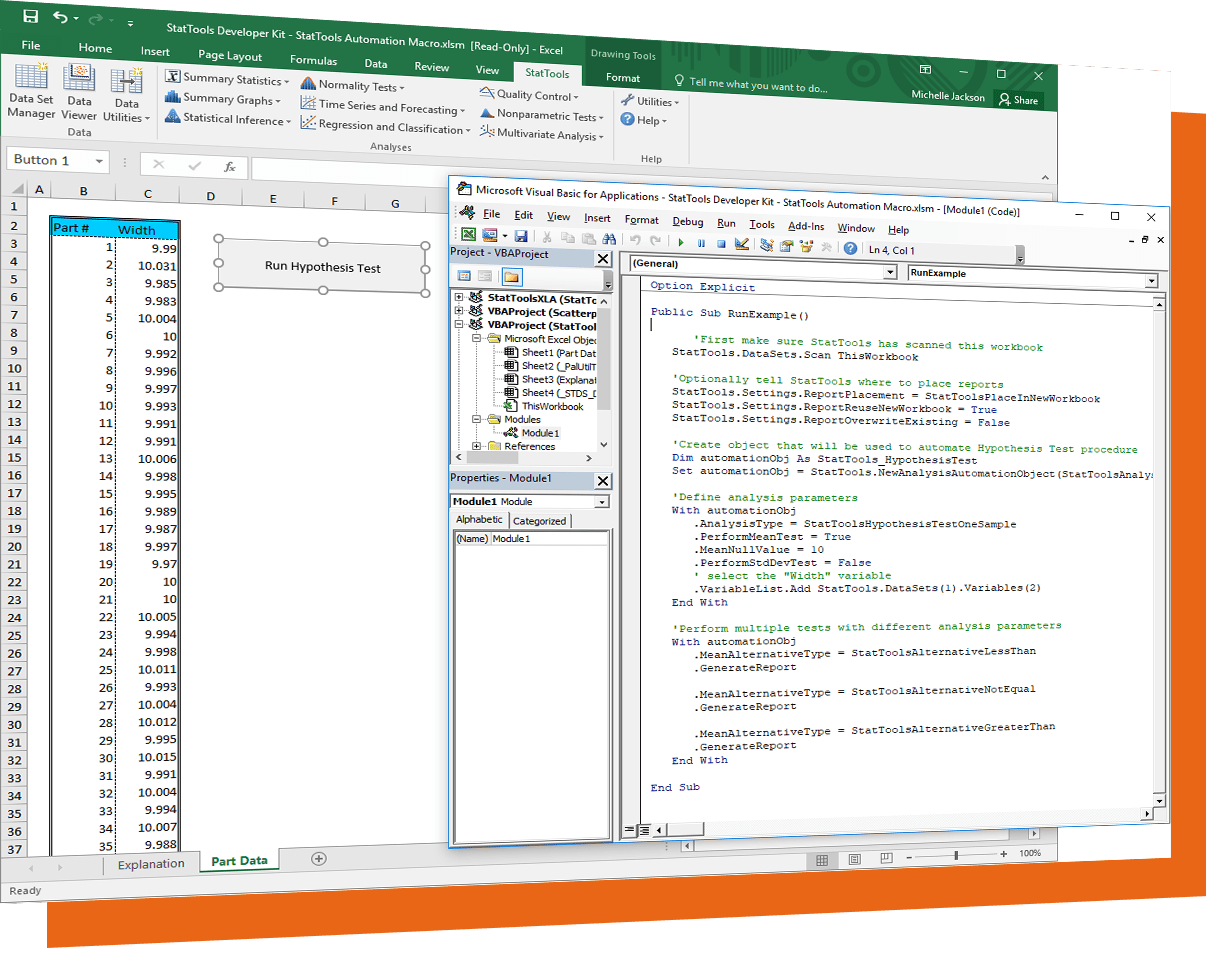Open the Page Layout ribbon tab
Viewport: 1230px width, 966px height.
[x=230, y=55]
